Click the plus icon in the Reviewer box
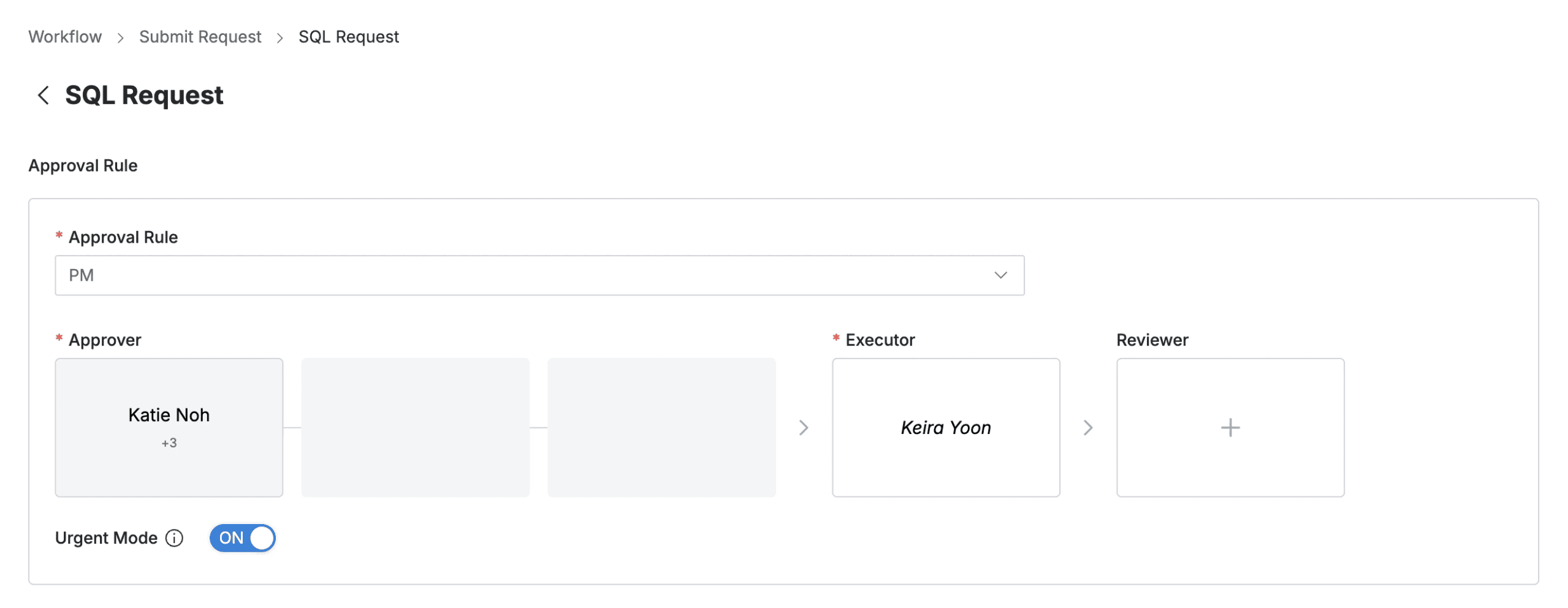Image resolution: width=1568 pixels, height=608 pixels. pyautogui.click(x=1230, y=427)
